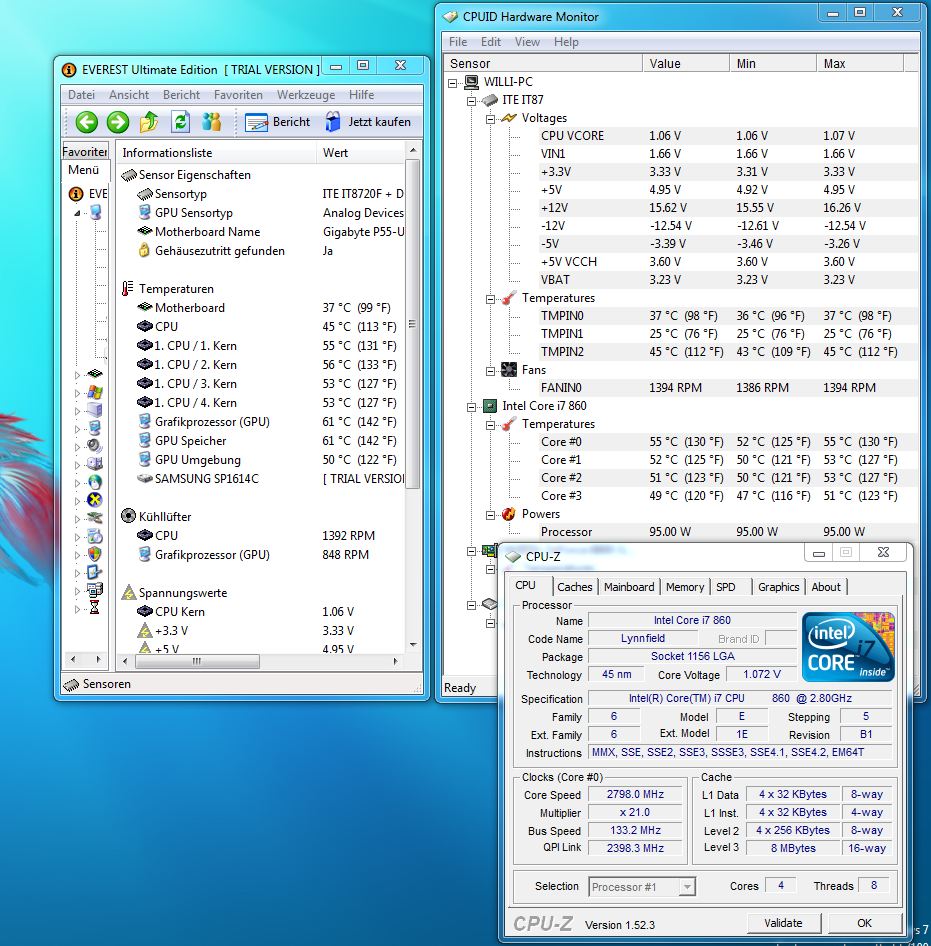This screenshot has width=931, height=946.
Task: Click the Core Speed field in CPU-Z
Action: pyautogui.click(x=635, y=795)
